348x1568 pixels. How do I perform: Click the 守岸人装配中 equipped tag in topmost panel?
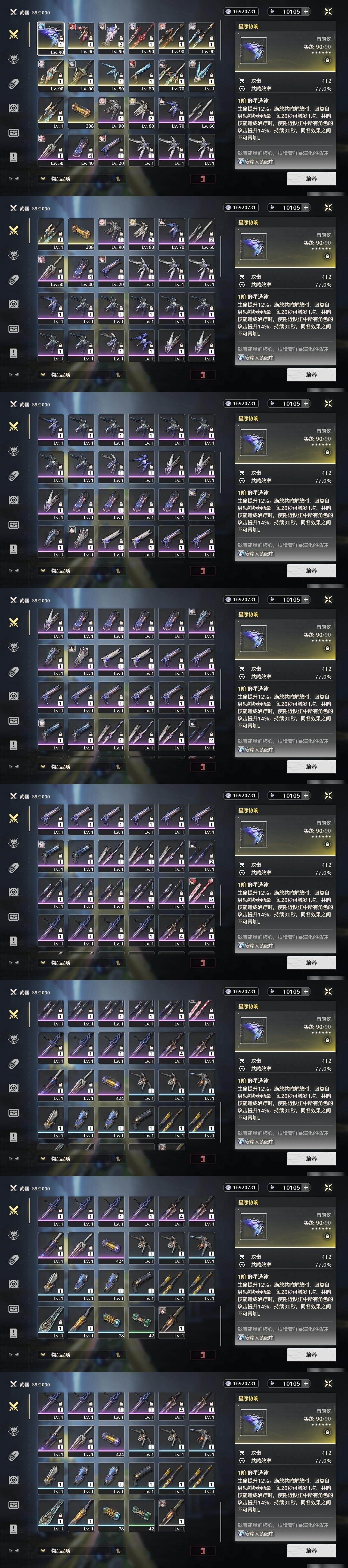tap(256, 162)
